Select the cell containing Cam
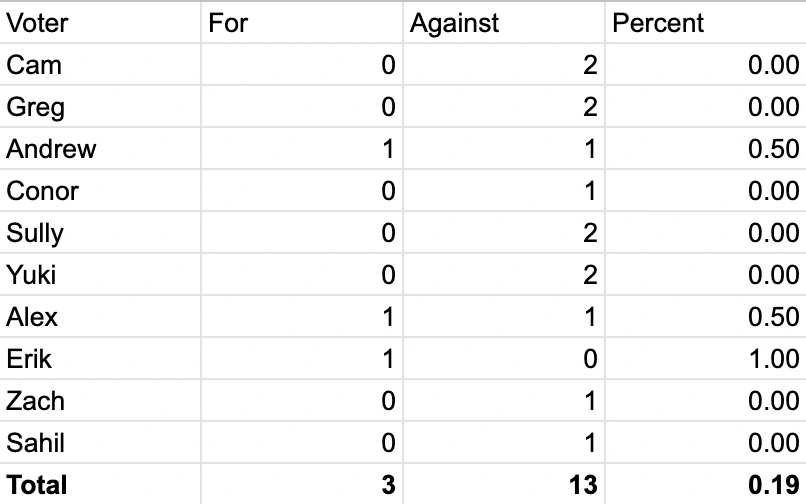The image size is (806, 504). (100, 65)
